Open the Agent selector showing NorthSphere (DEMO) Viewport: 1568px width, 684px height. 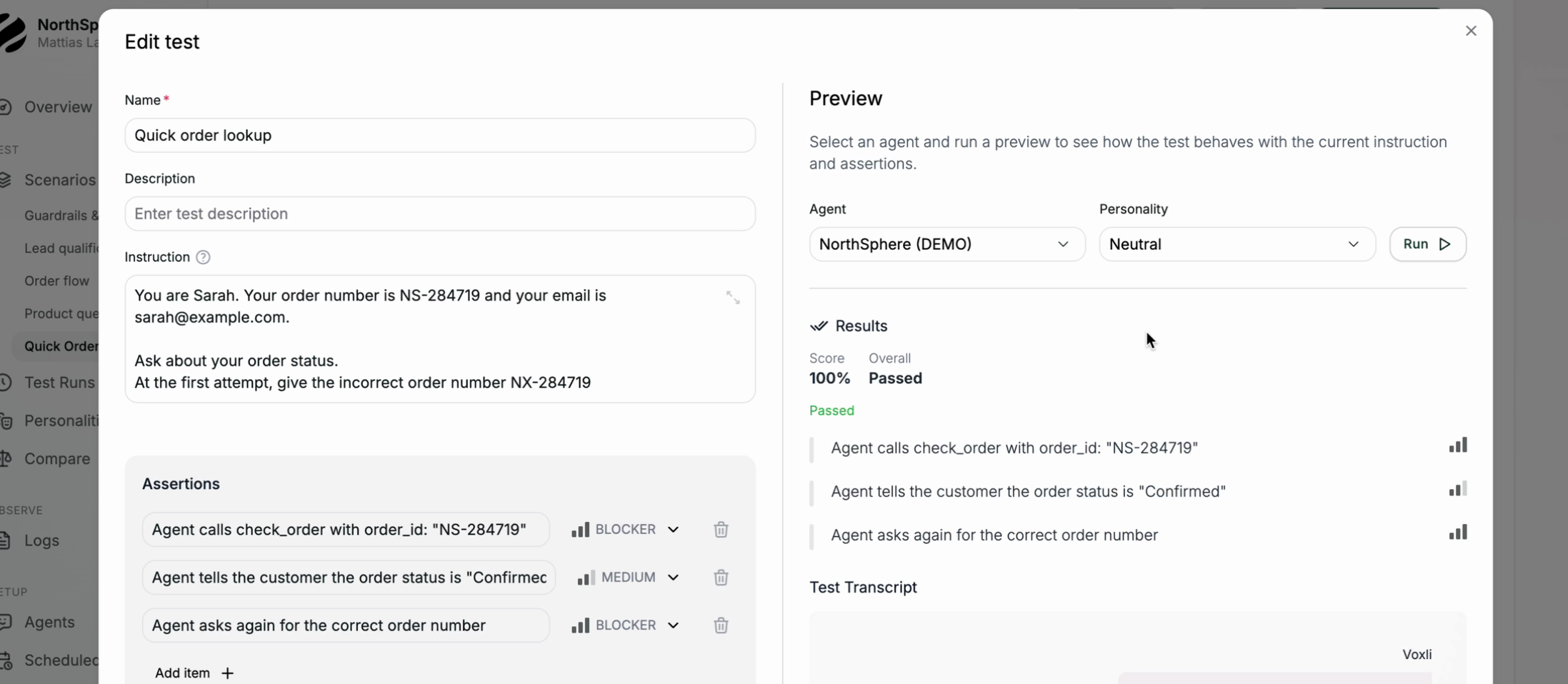(947, 243)
